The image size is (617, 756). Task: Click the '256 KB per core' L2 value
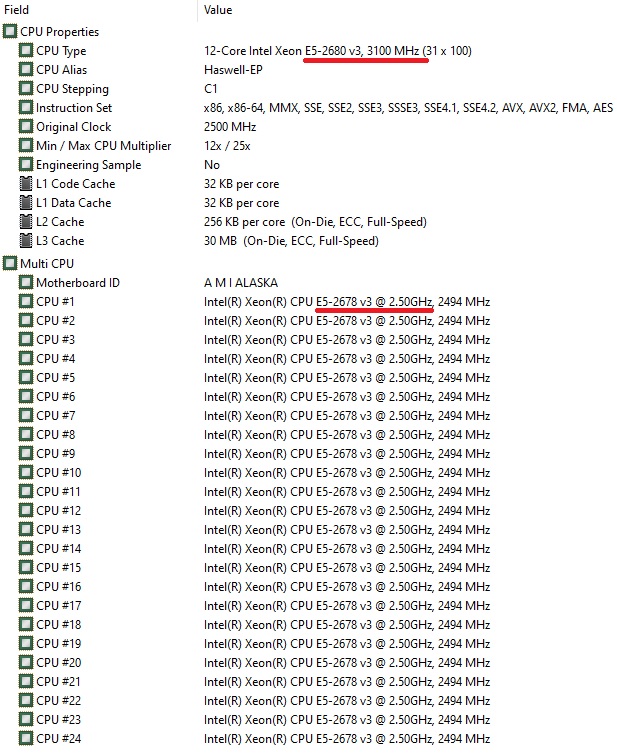pyautogui.click(x=315, y=222)
